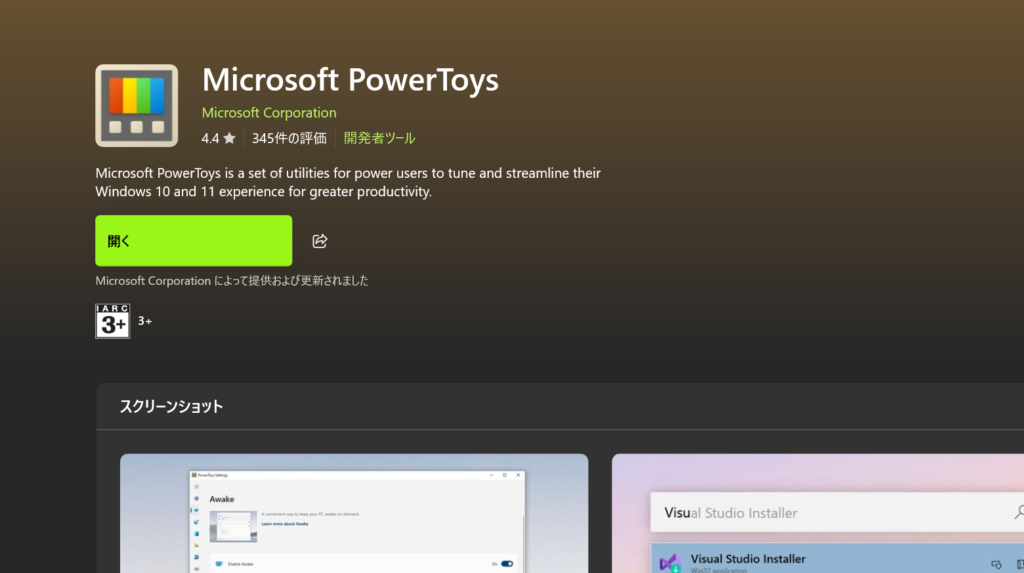This screenshot has width=1024, height=573.
Task: Click the IARC 3+ rating badge
Action: click(x=112, y=321)
